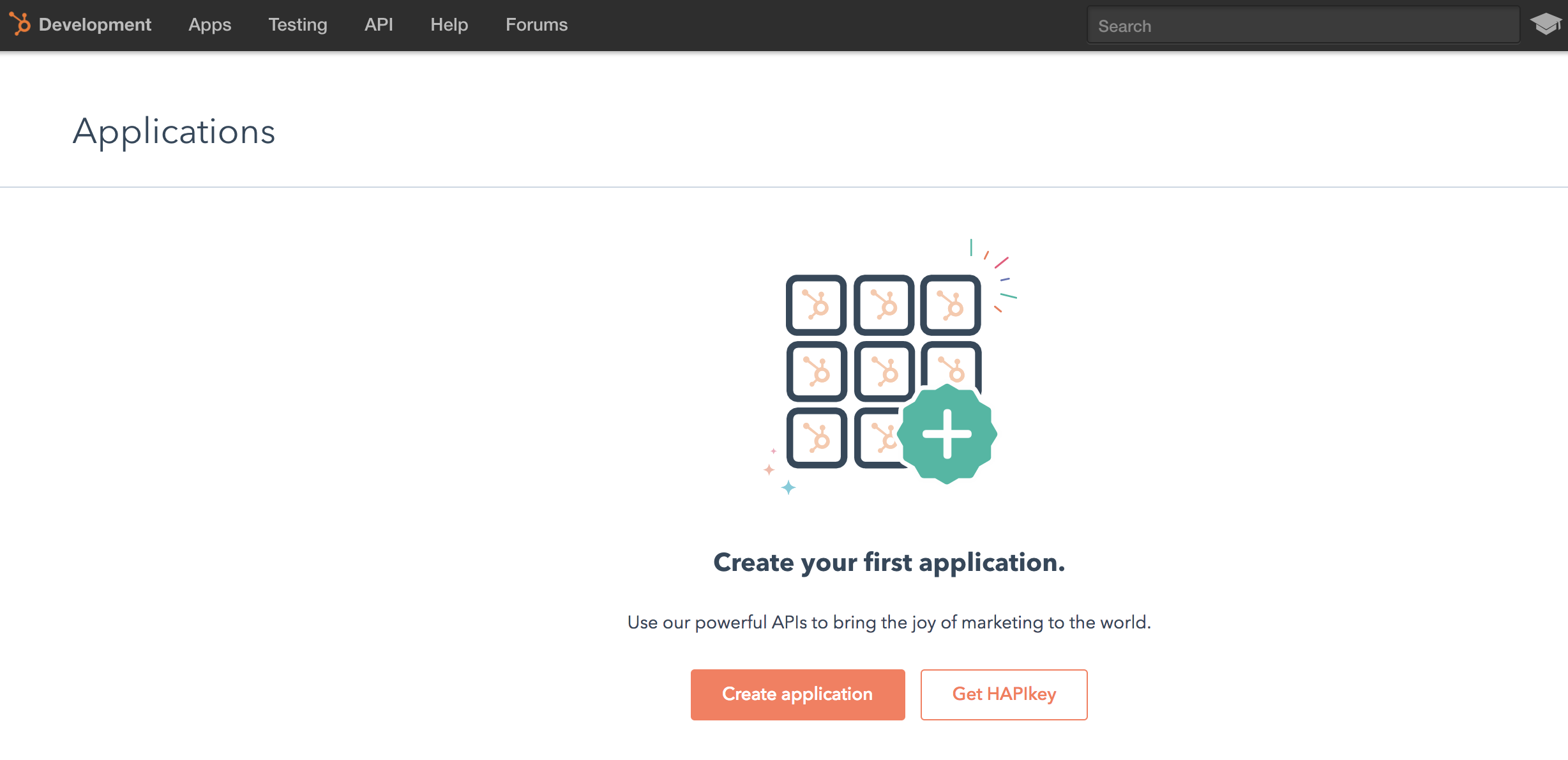Click the HubSpot sprocket logo
This screenshot has height=760, width=1568.
(20, 24)
